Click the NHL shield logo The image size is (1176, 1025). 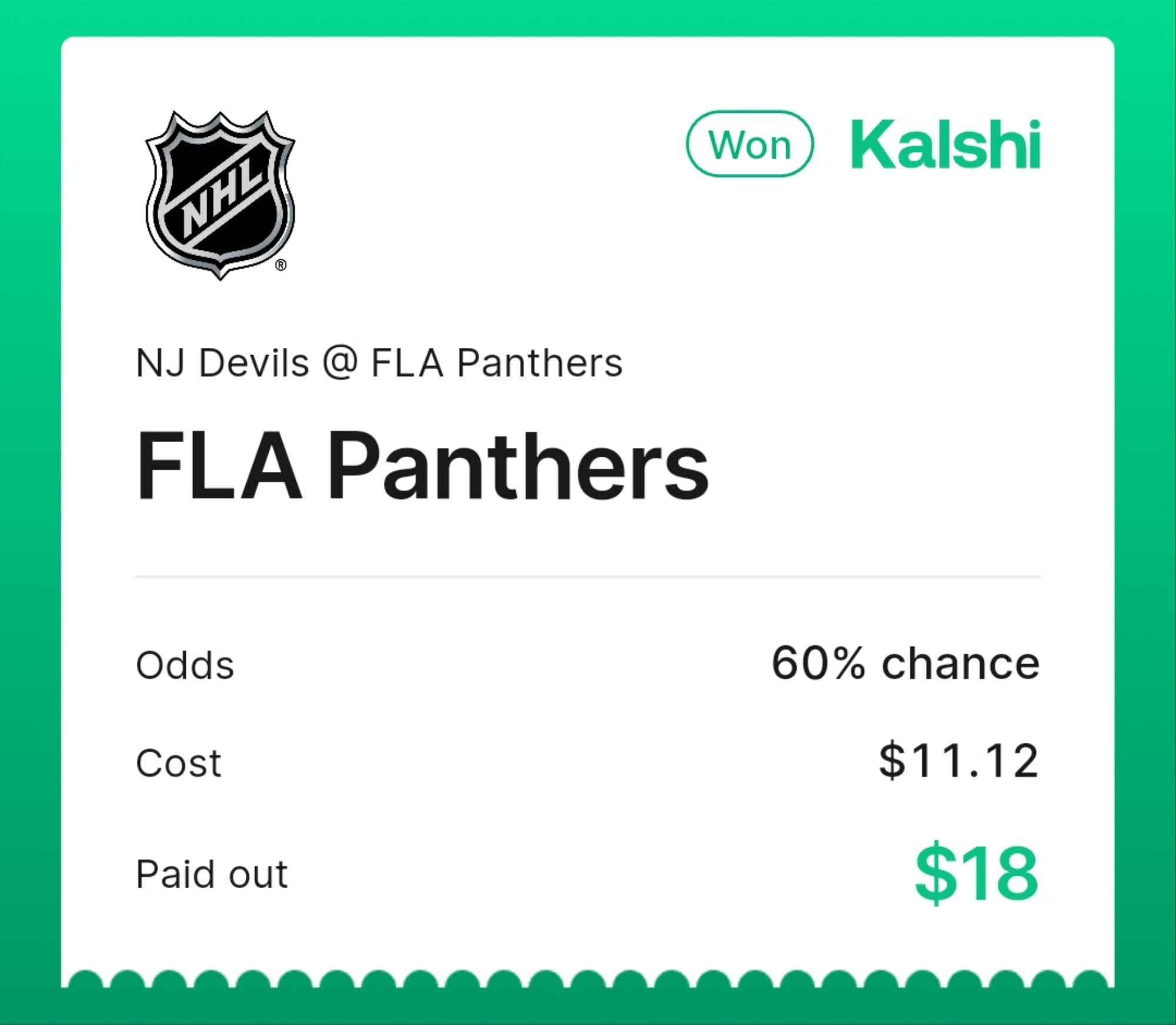click(220, 195)
